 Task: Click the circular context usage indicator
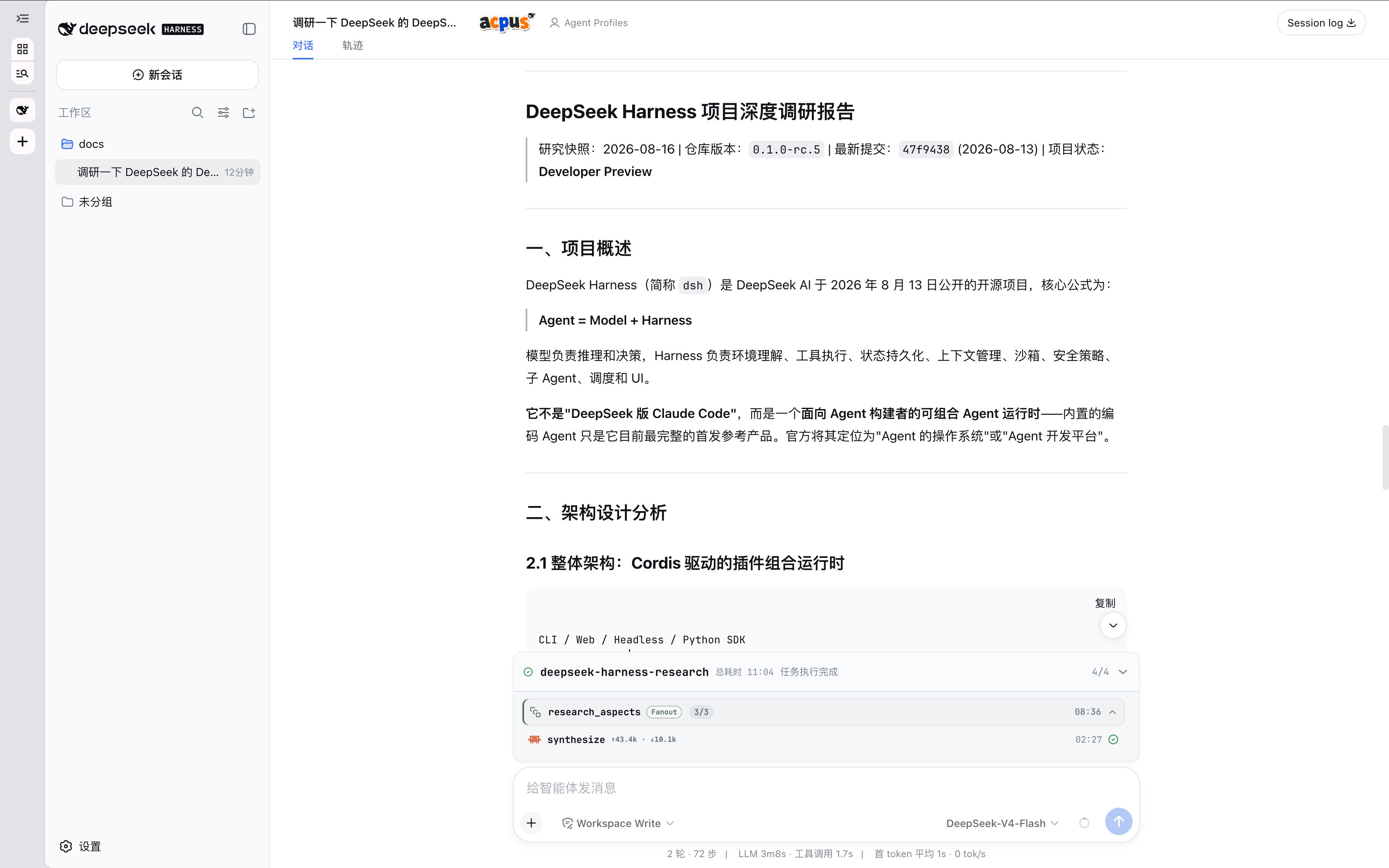pyautogui.click(x=1084, y=823)
